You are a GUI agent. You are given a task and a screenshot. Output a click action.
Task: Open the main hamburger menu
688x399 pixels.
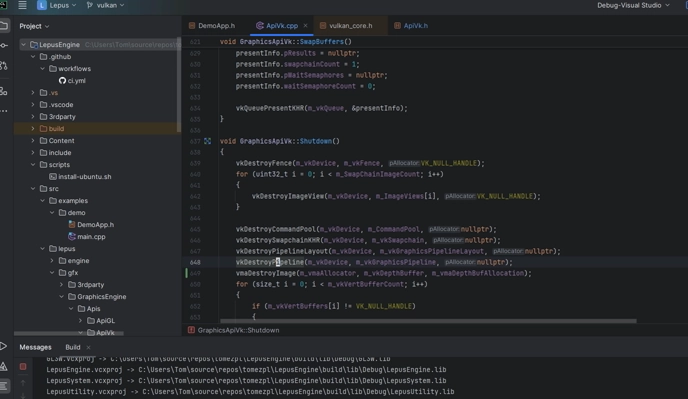point(22,5)
